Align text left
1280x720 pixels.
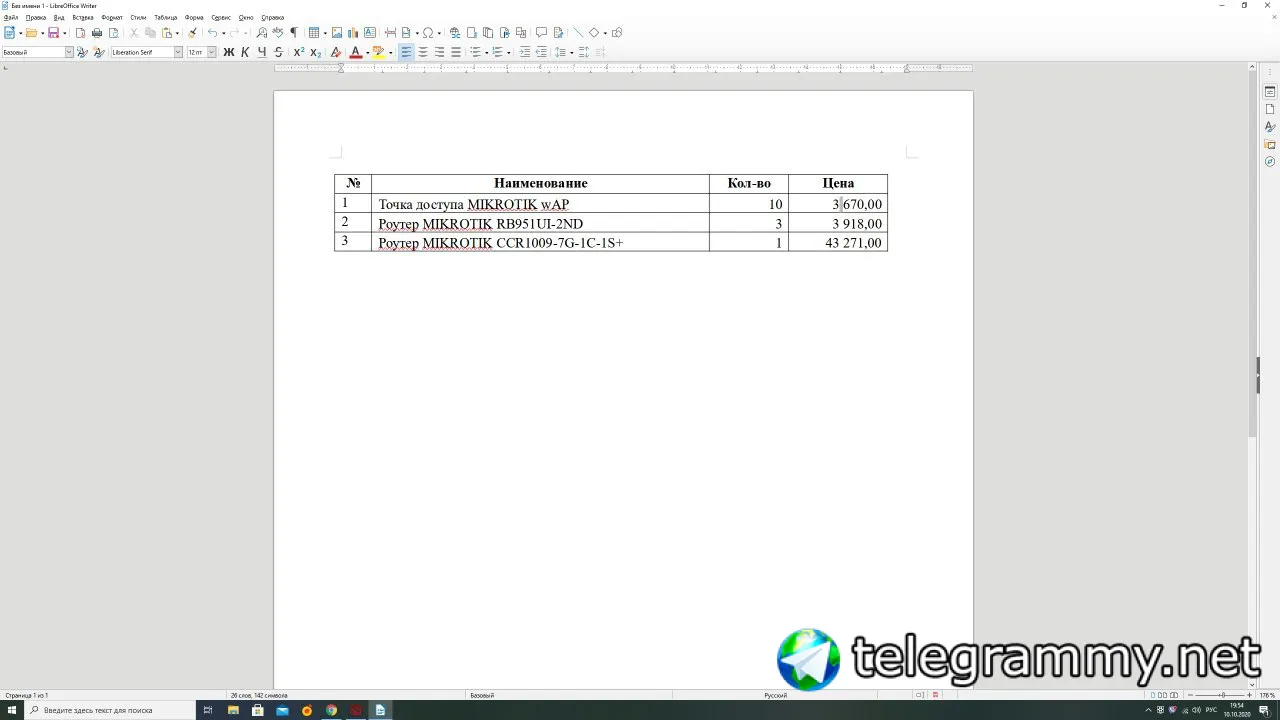[406, 52]
